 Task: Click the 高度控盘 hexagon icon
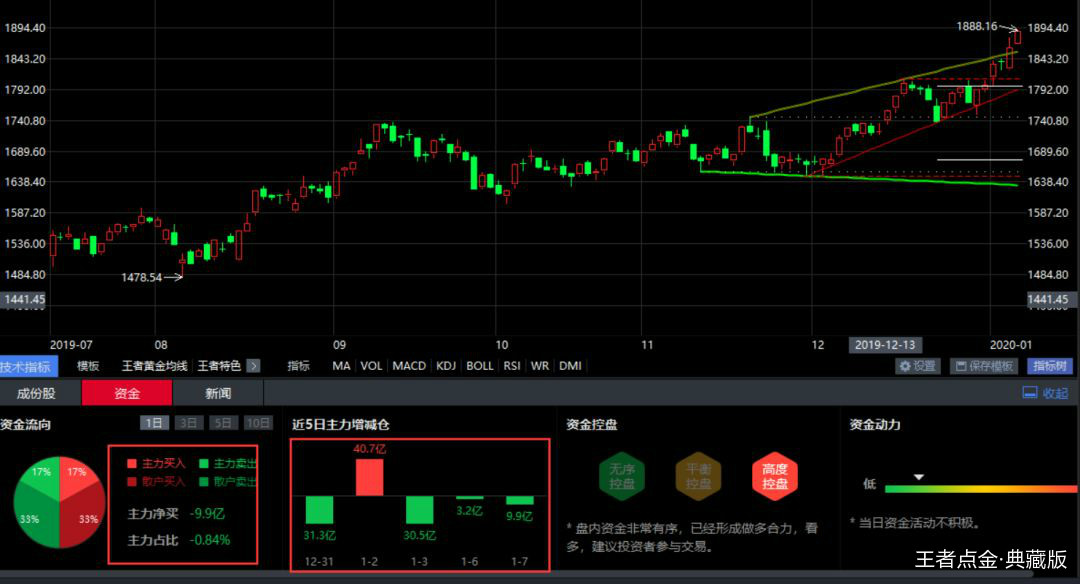click(775, 476)
